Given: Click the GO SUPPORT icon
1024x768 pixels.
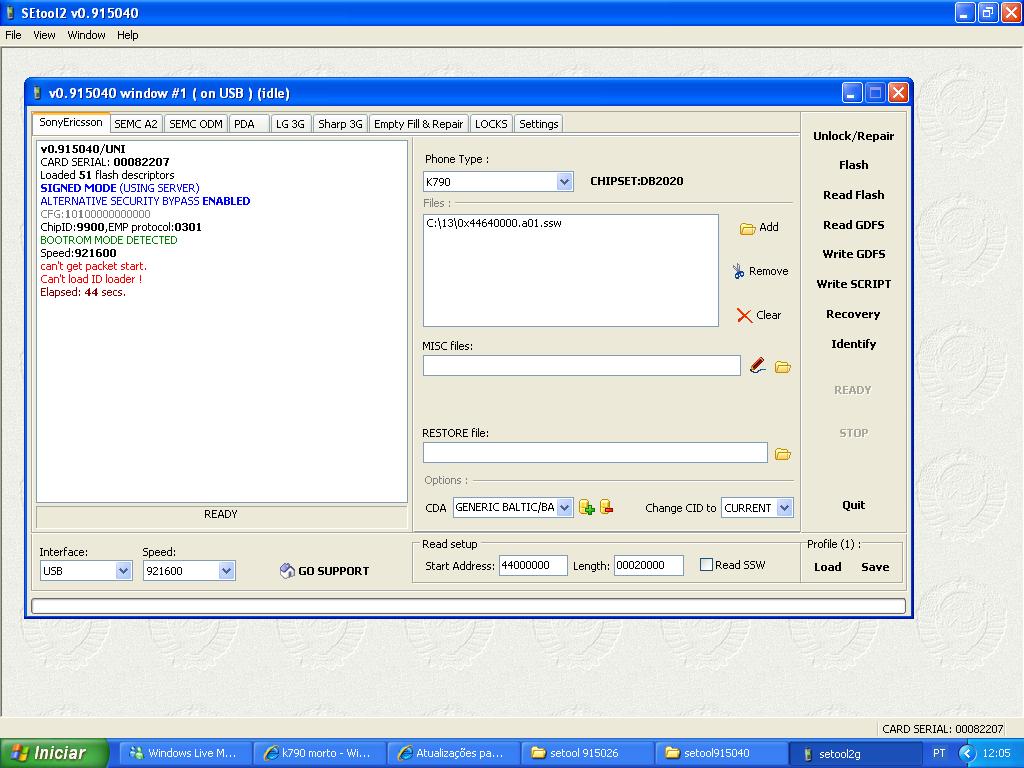Looking at the screenshot, I should point(287,571).
